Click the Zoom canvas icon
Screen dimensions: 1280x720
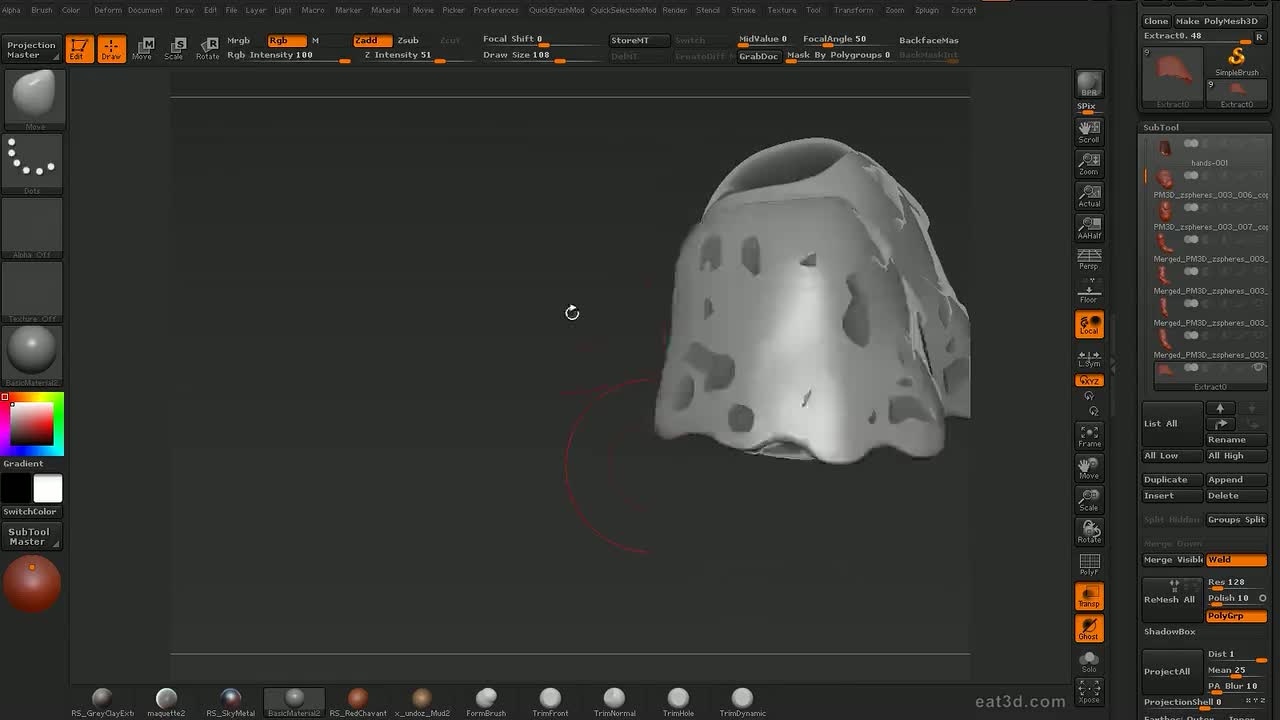pyautogui.click(x=1089, y=163)
